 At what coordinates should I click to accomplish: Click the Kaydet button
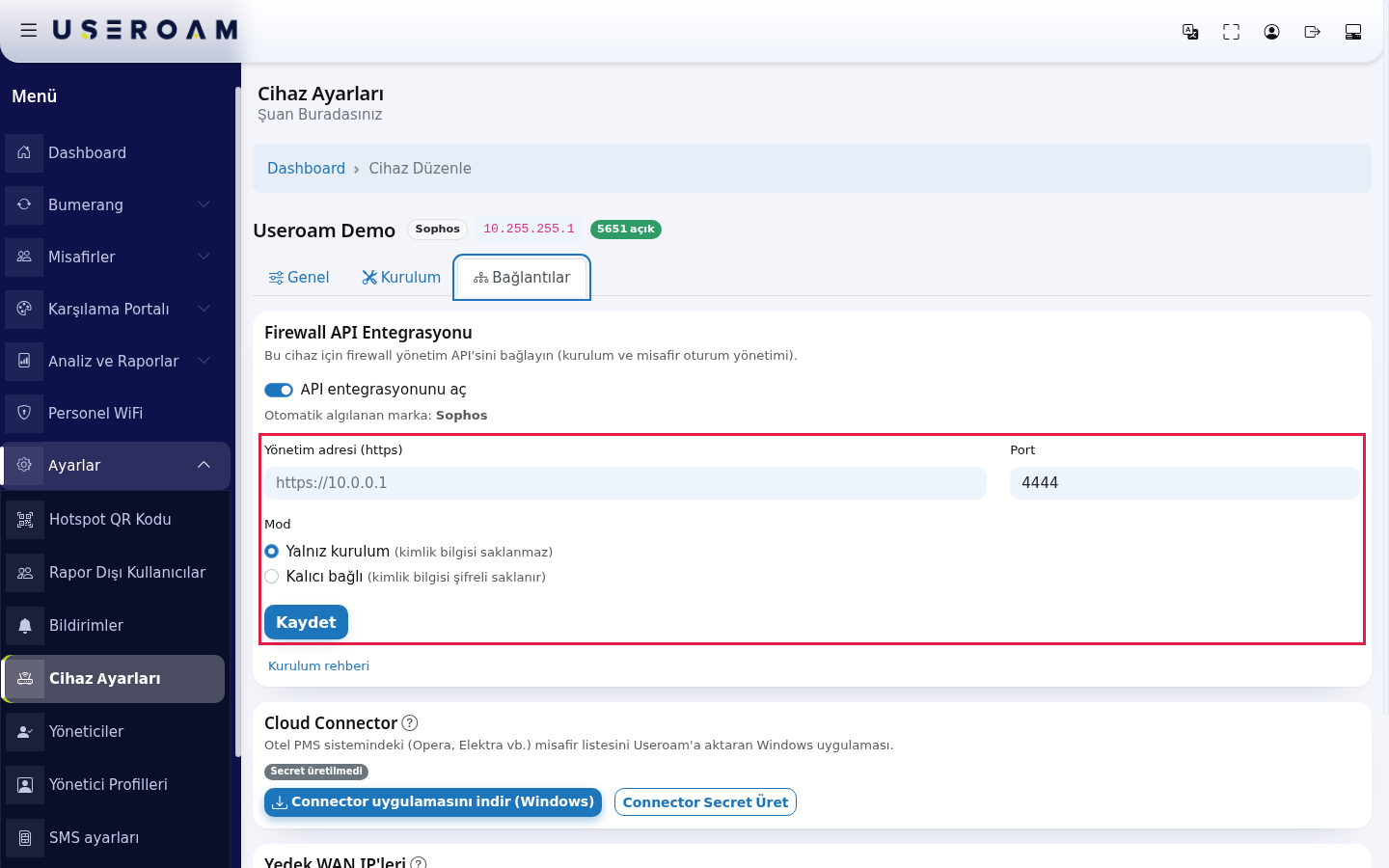click(306, 622)
